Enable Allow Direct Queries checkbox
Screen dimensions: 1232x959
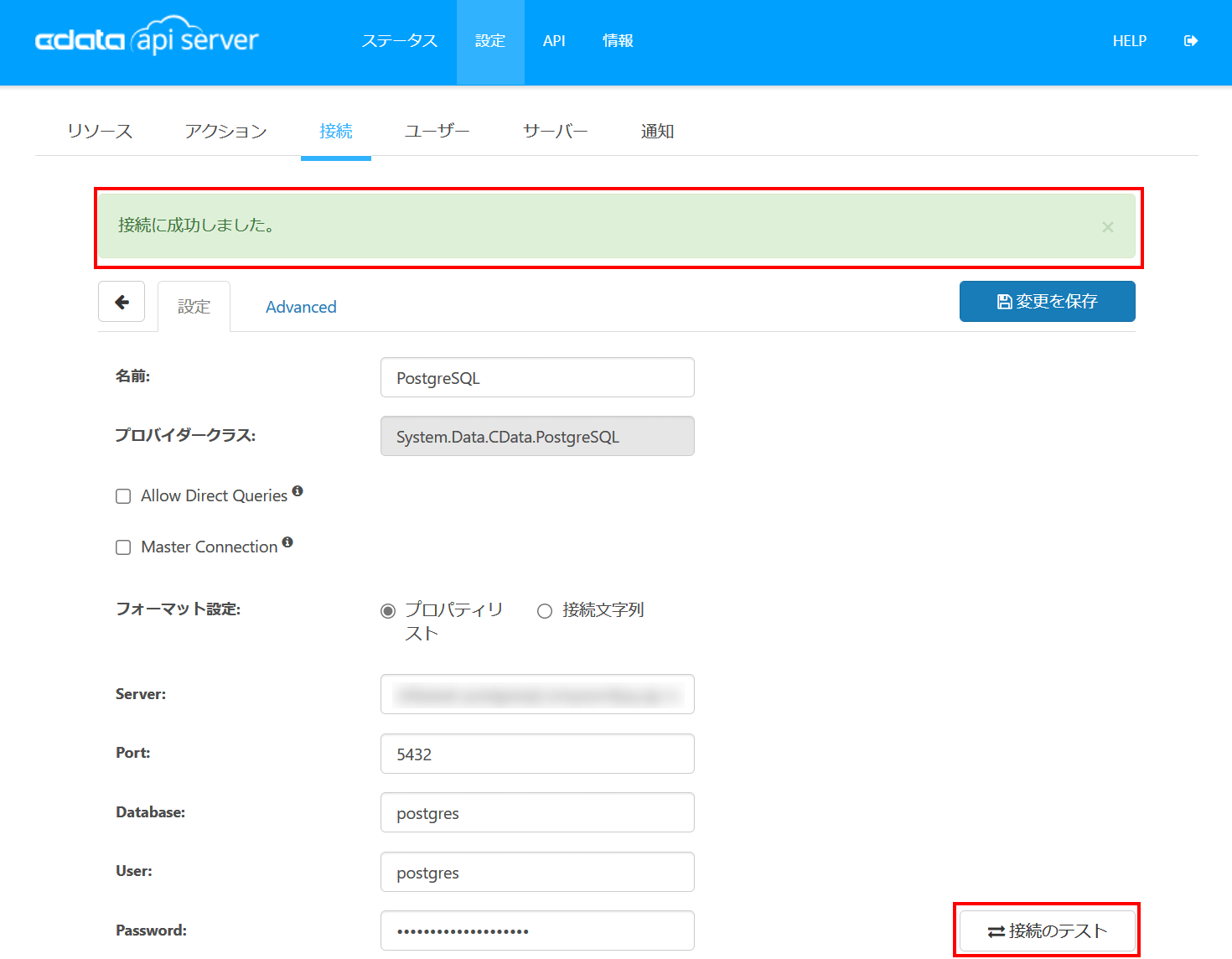(123, 496)
